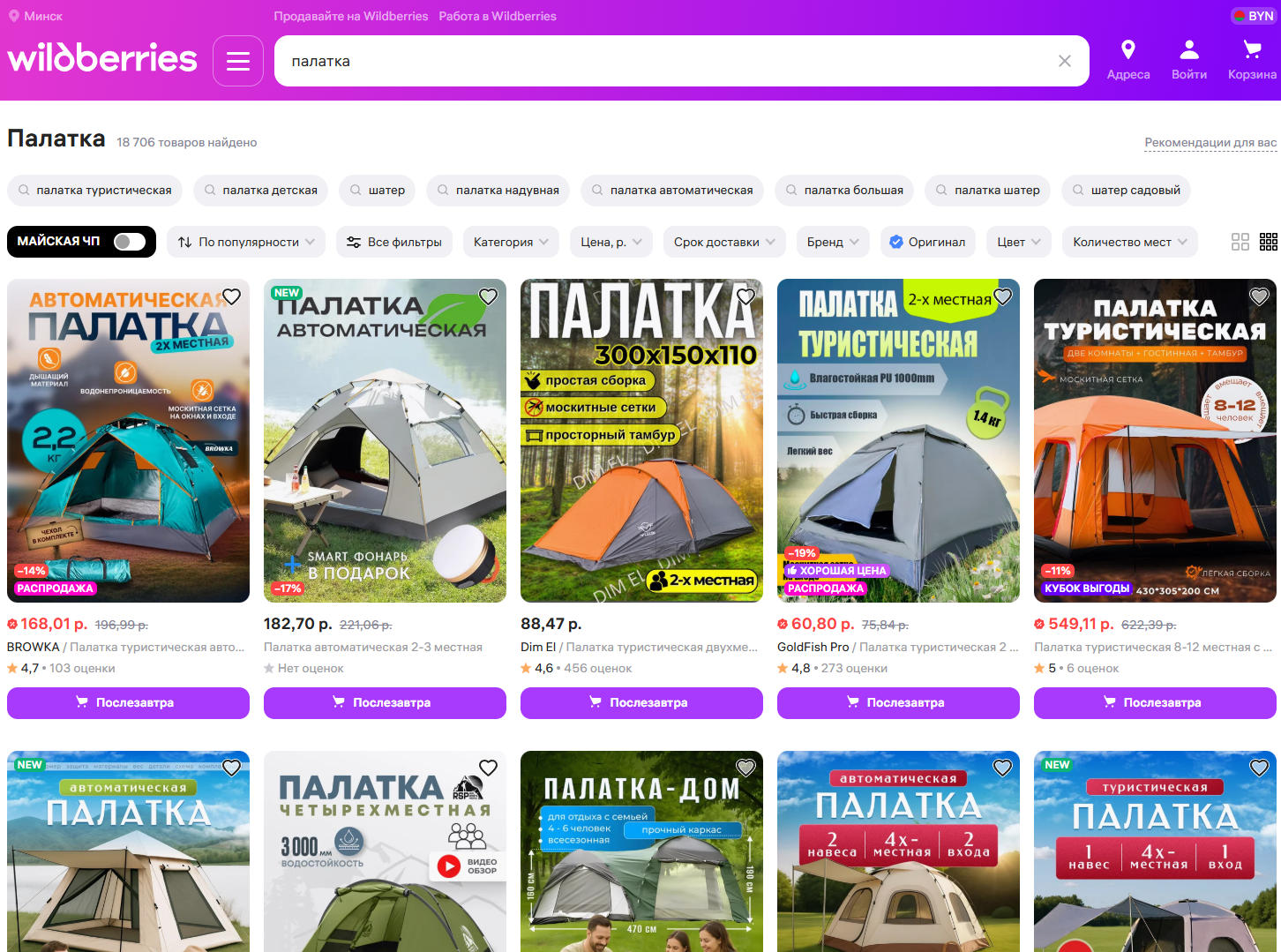Screen dimensions: 1281x952
Task: Favorite the 8-12 person tent
Action: (1259, 296)
